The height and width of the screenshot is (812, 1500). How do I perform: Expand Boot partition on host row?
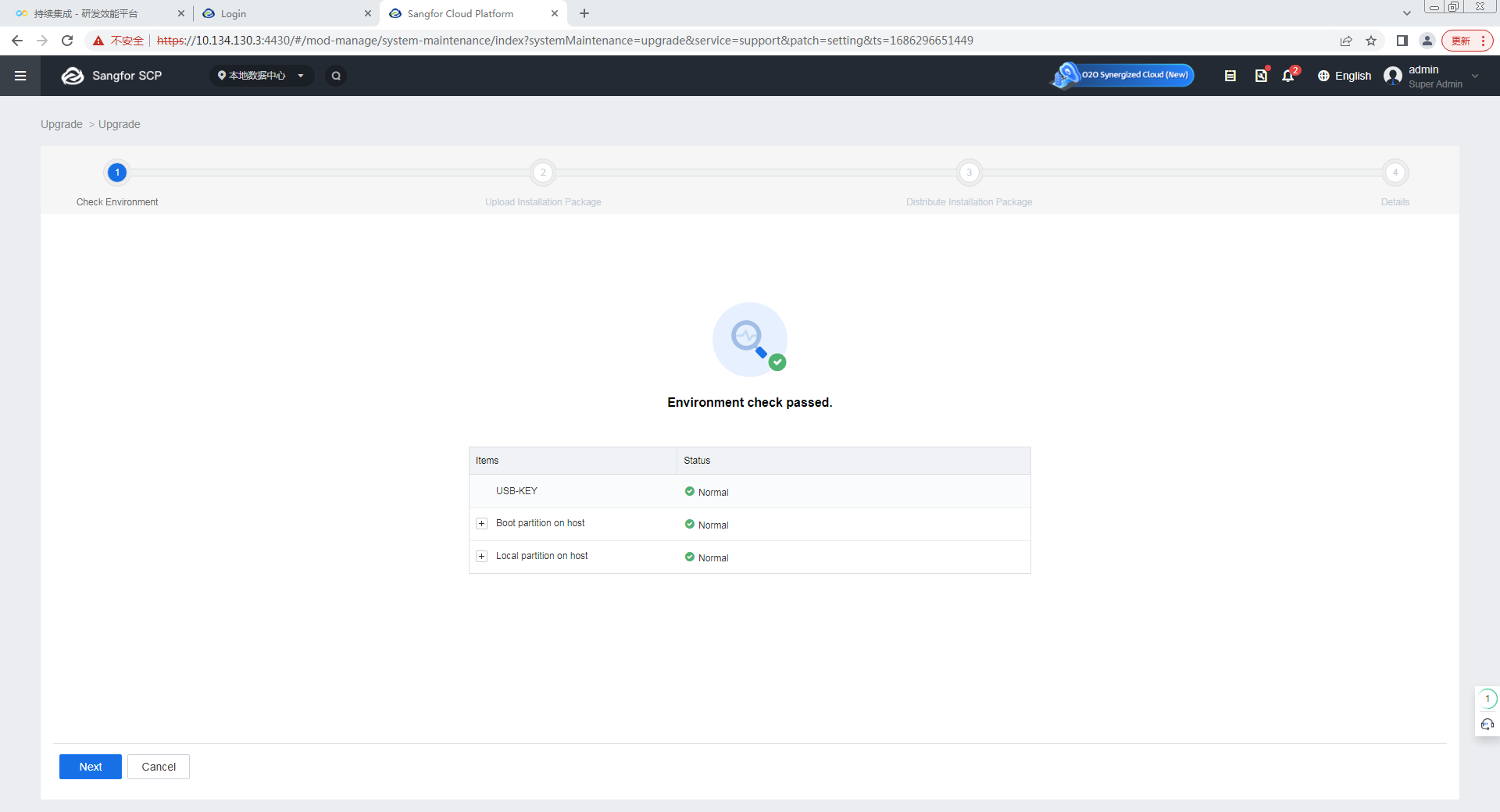[482, 524]
